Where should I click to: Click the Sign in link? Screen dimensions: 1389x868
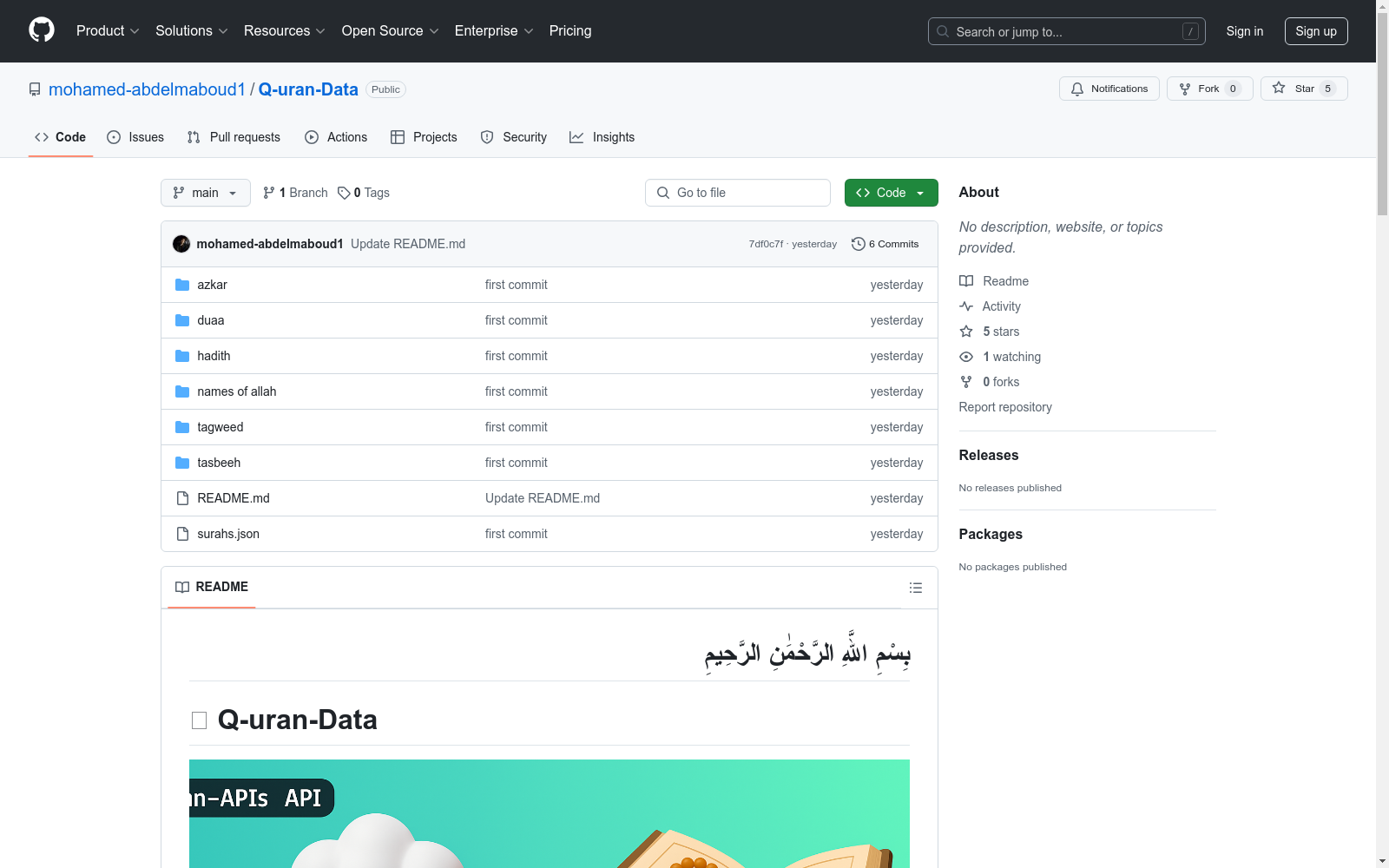1245,31
